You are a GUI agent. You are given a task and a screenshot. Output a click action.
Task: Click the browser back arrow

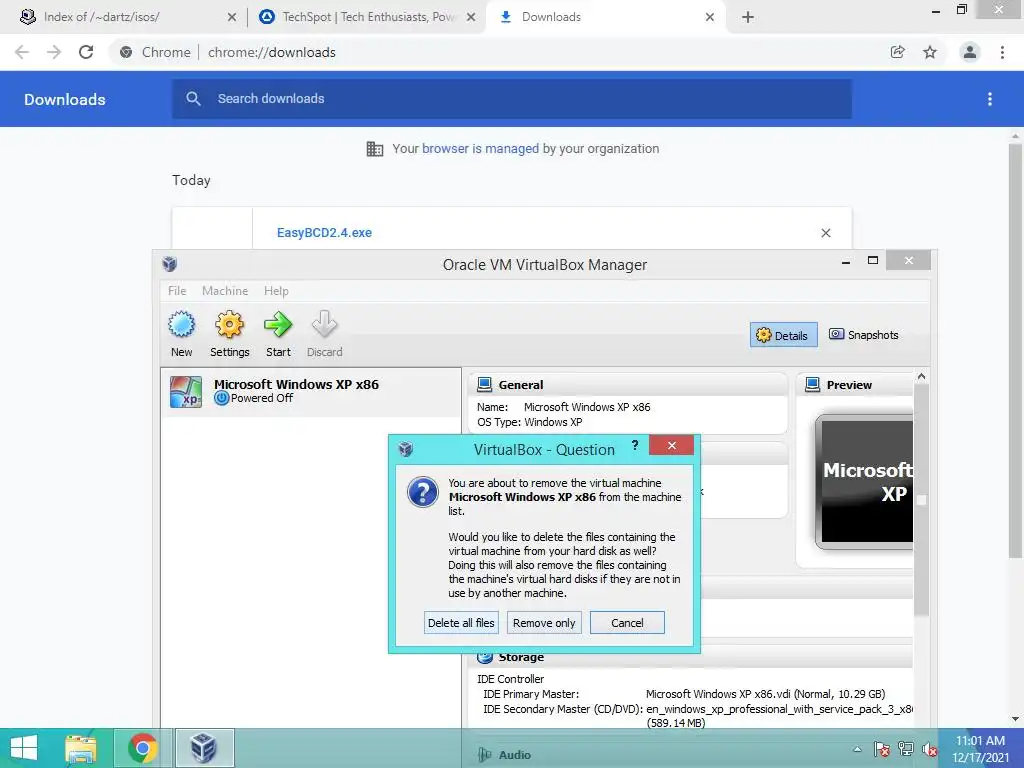tap(22, 52)
